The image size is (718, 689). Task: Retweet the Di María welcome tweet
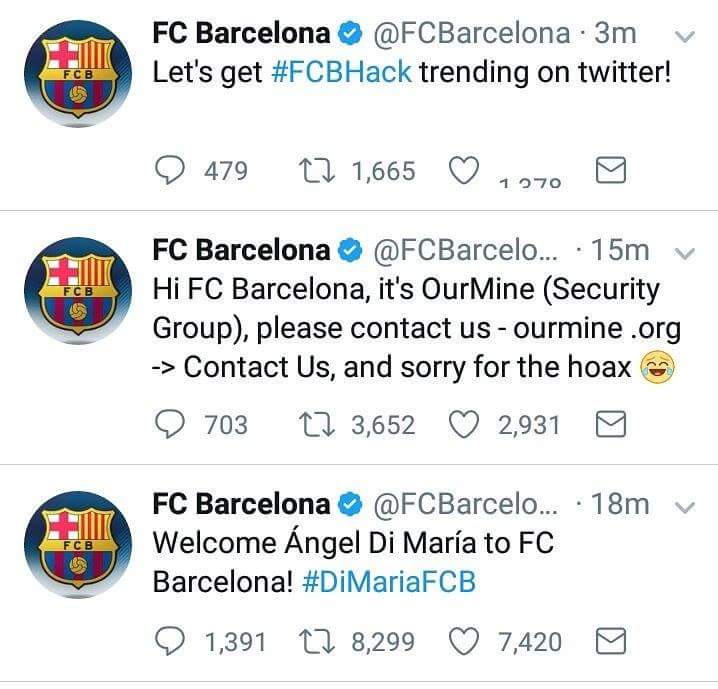click(316, 641)
